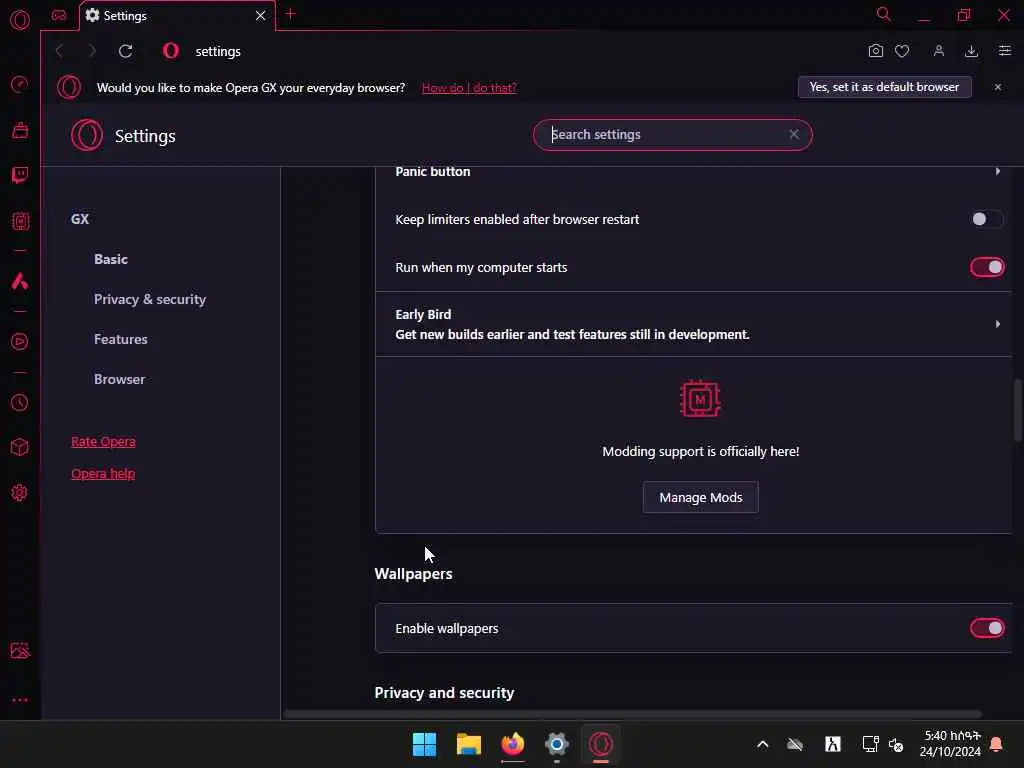
Task: Click the horizontal scrollbar at bottom
Action: coord(632,714)
